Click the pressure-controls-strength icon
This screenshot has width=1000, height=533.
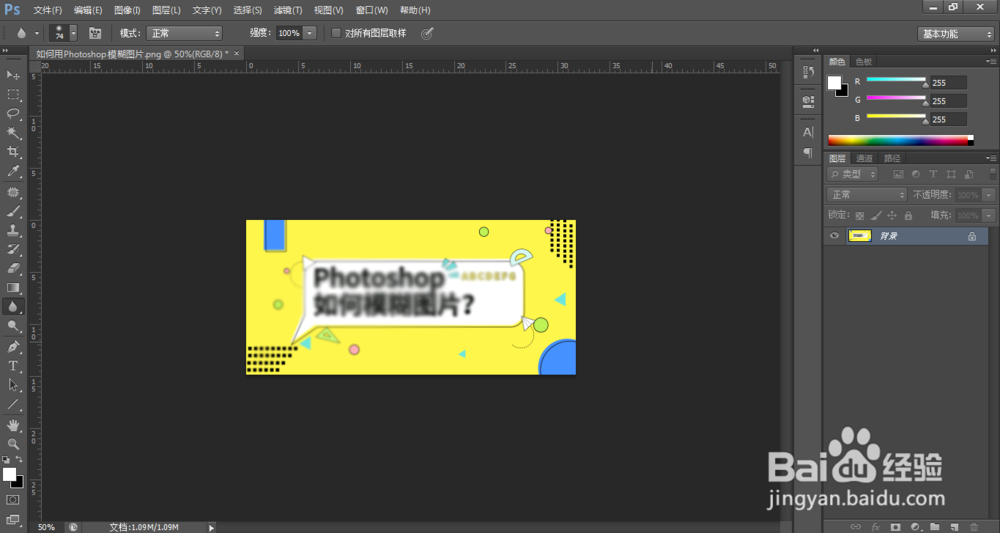coord(427,33)
